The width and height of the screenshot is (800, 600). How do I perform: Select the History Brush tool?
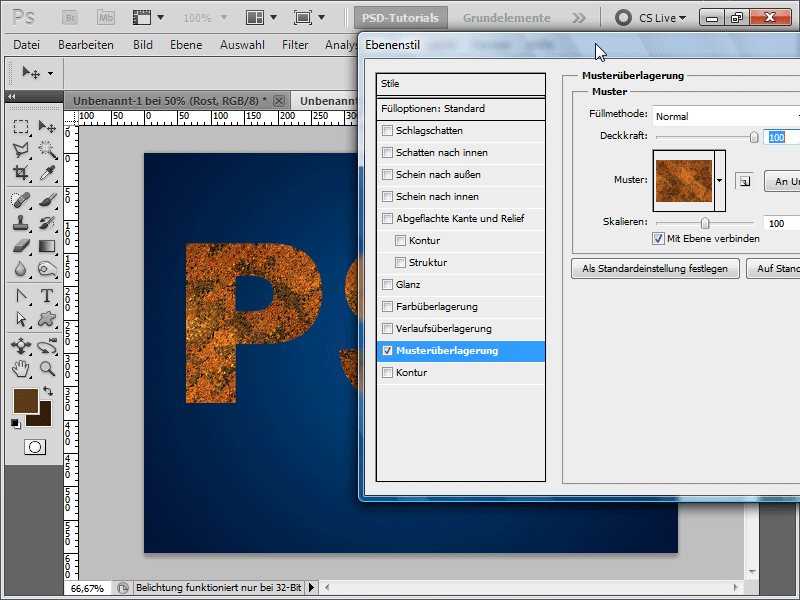click(47, 223)
